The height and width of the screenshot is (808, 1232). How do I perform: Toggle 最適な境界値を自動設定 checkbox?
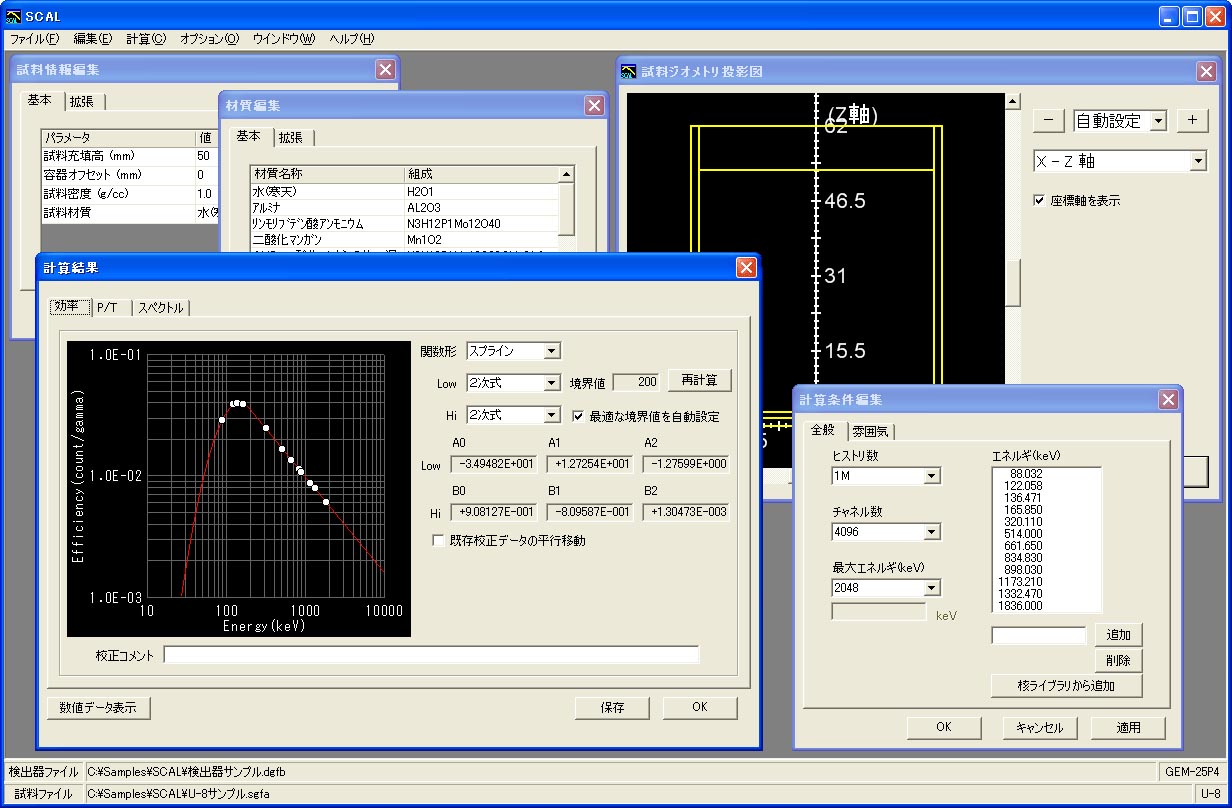coord(578,416)
